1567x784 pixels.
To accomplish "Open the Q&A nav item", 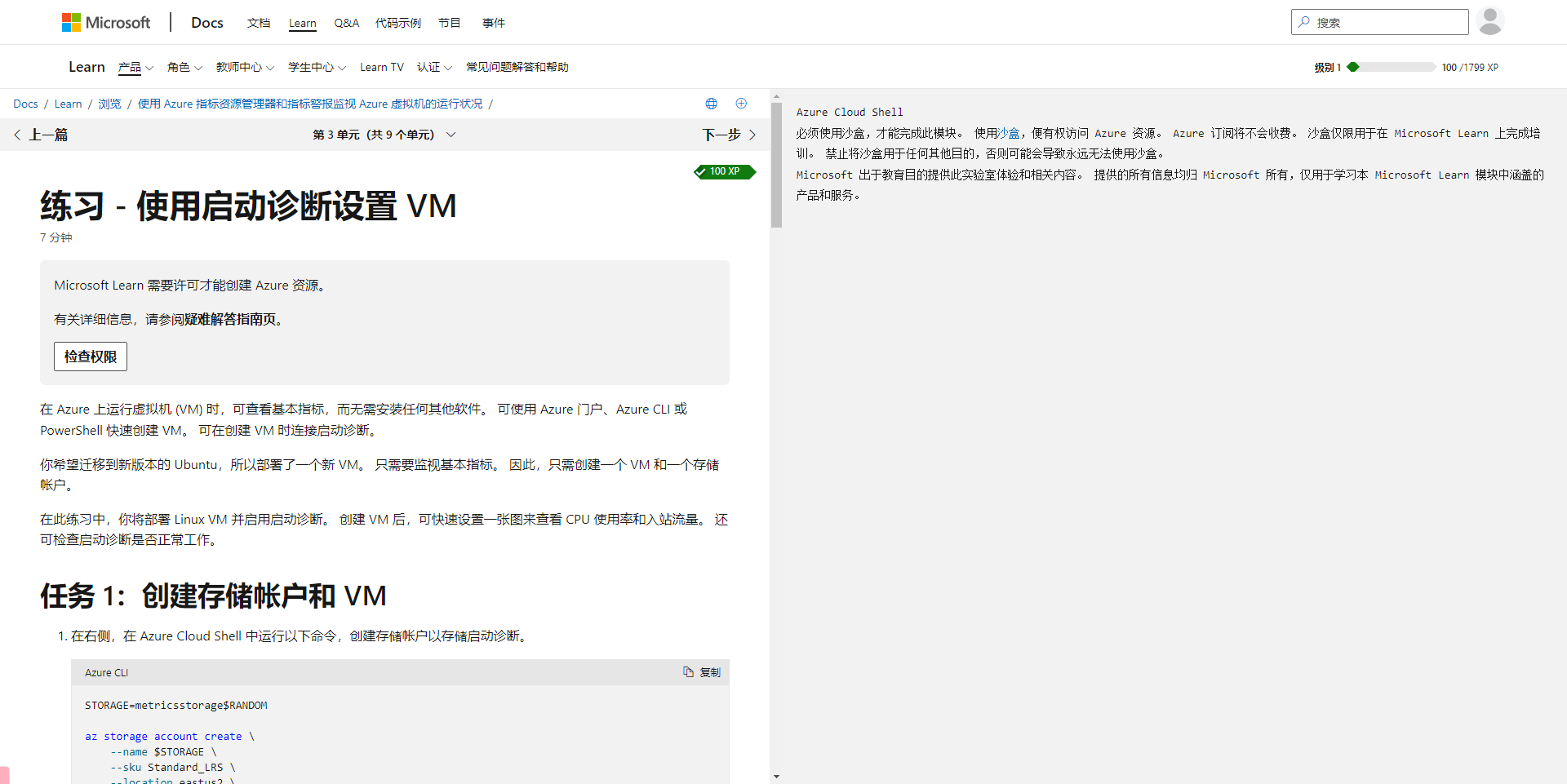I will tap(347, 23).
